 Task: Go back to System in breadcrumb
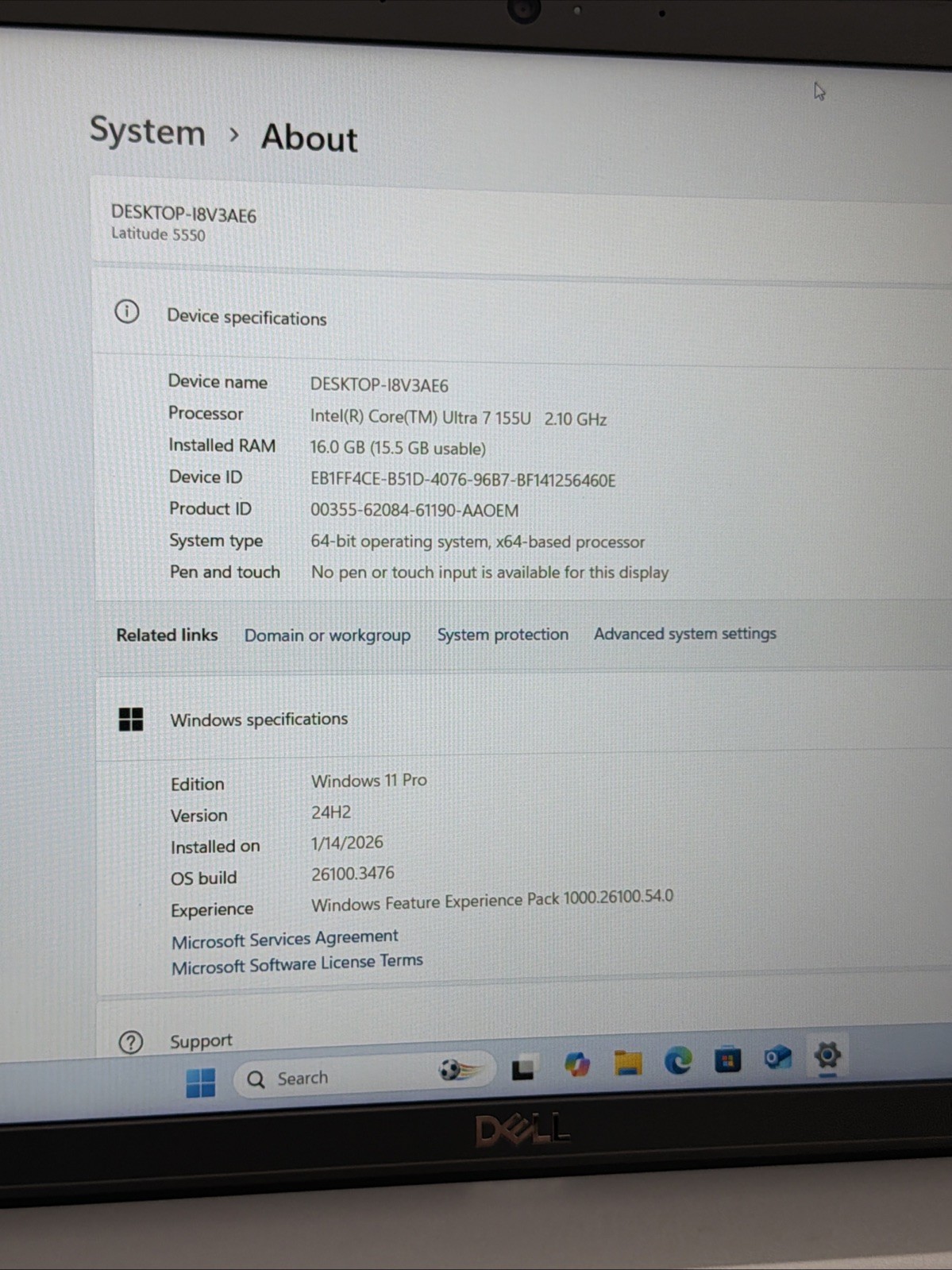click(x=148, y=131)
